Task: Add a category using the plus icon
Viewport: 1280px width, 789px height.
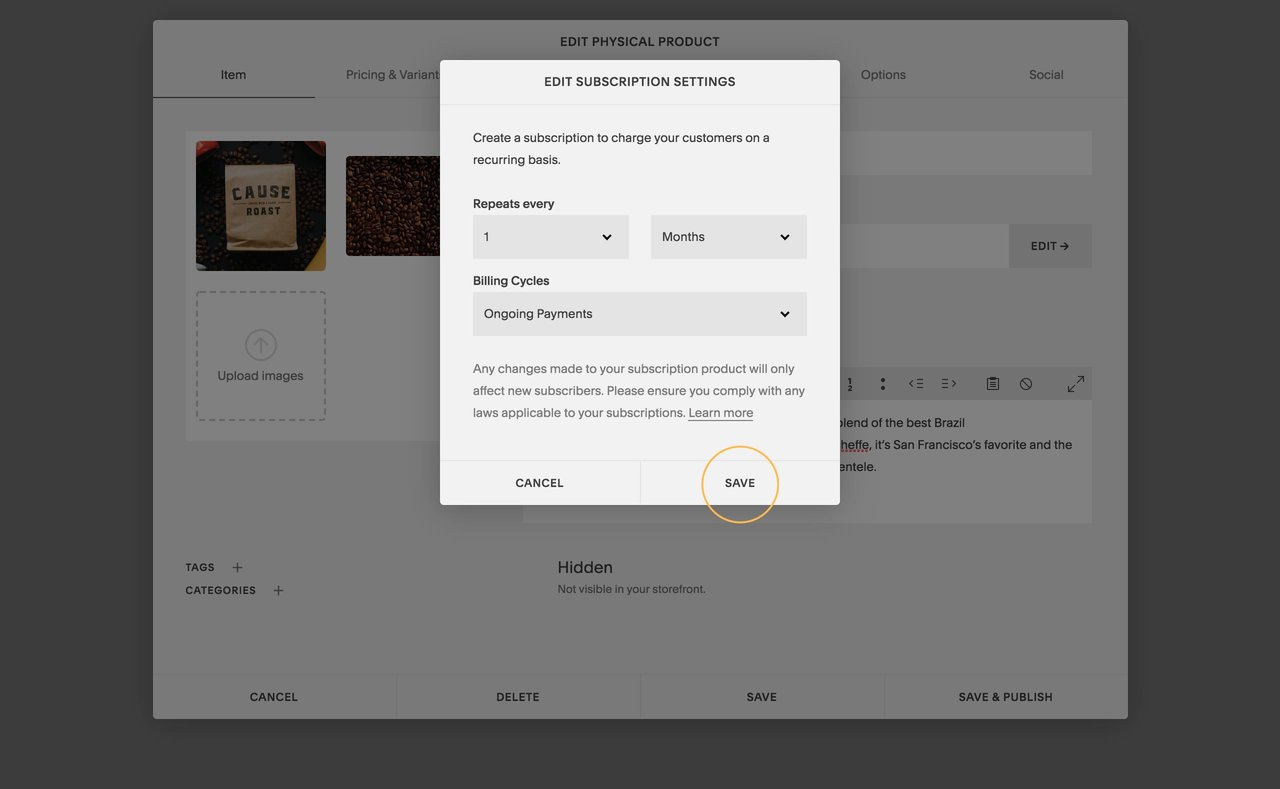Action: 278,590
